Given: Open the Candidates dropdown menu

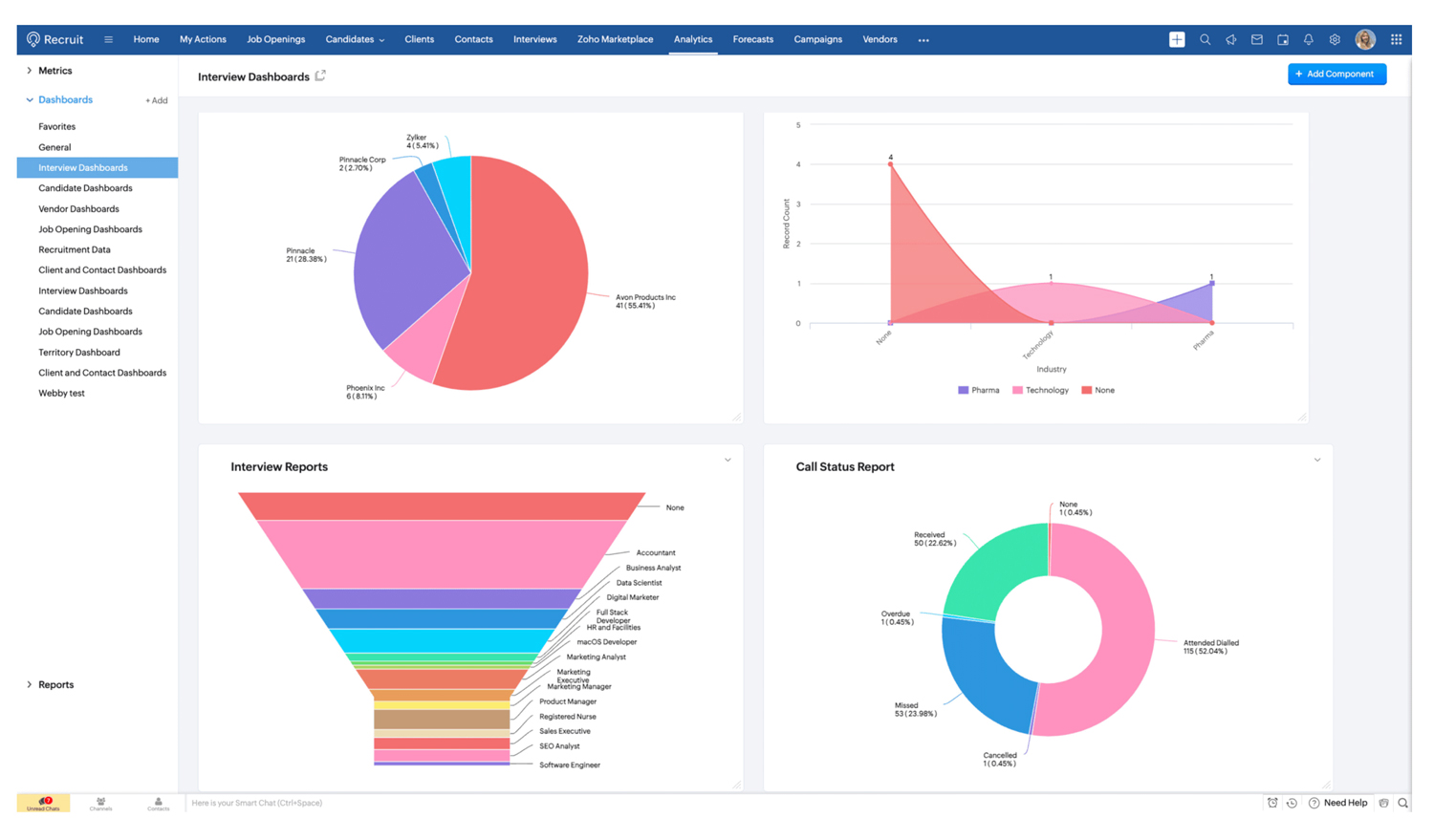Looking at the screenshot, I should [x=355, y=39].
